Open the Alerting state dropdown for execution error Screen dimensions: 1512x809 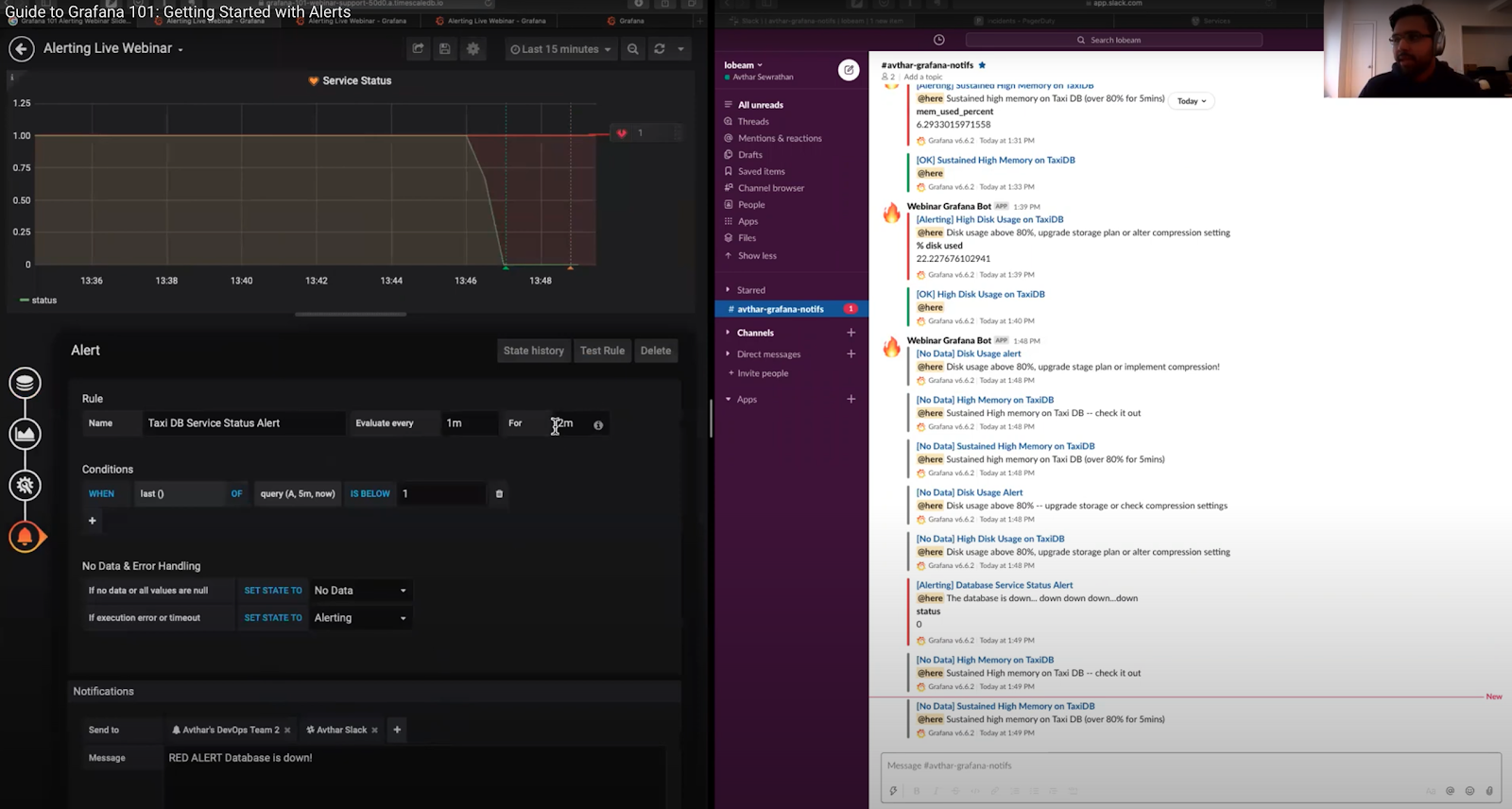(x=360, y=618)
